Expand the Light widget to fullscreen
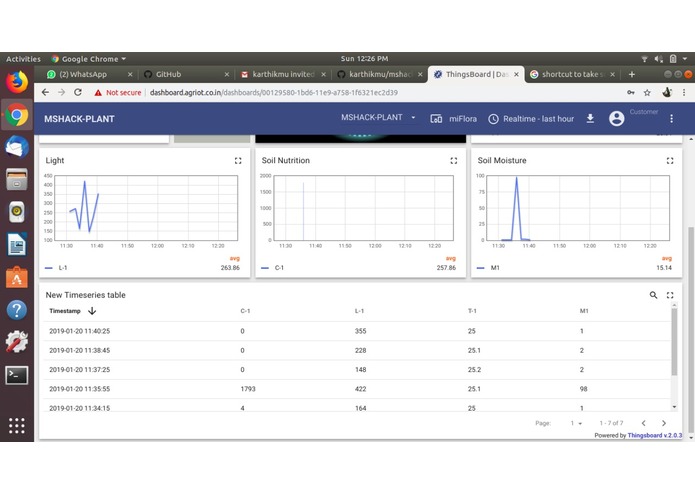Screen dimensions: 695x494 238,161
